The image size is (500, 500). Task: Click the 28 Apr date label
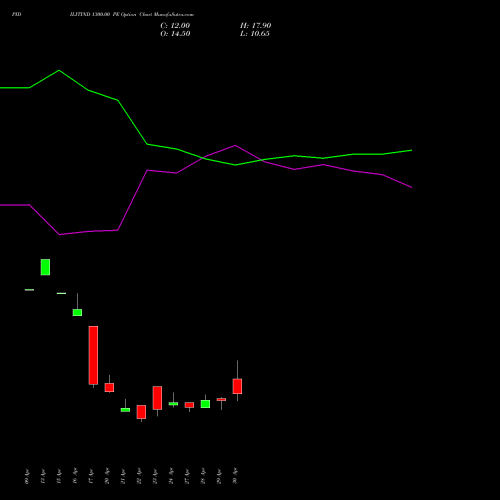(x=203, y=476)
